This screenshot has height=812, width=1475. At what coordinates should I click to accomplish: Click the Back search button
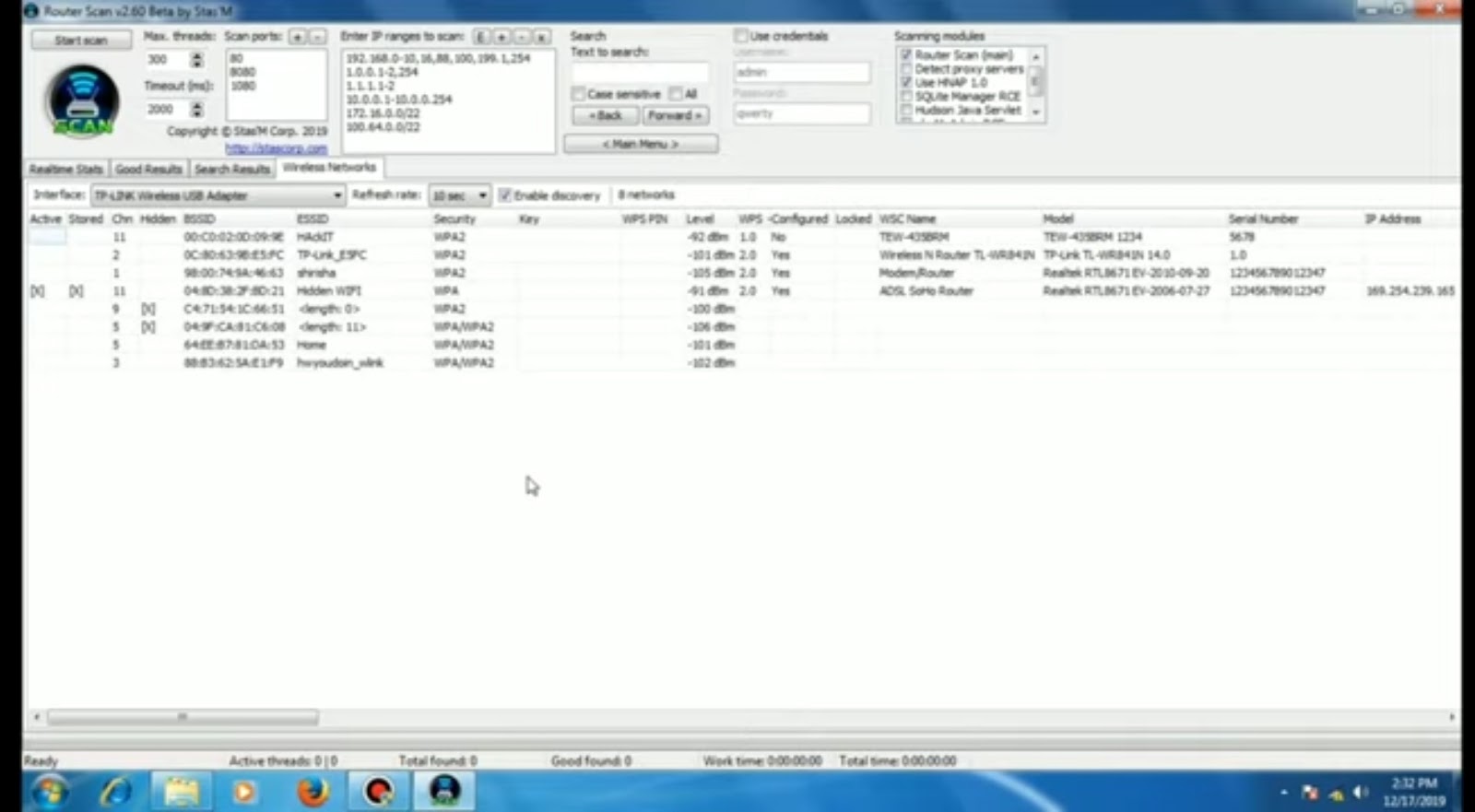(x=605, y=116)
